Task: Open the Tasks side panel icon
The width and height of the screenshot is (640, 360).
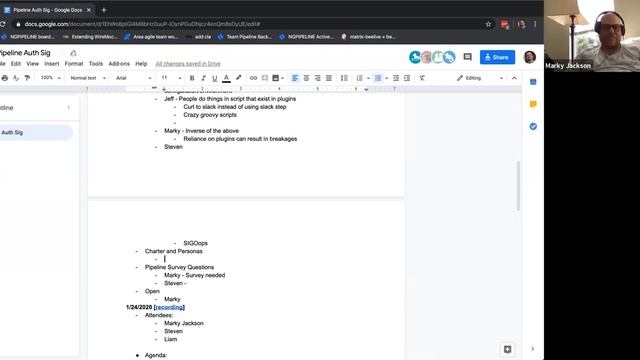Action: click(533, 127)
